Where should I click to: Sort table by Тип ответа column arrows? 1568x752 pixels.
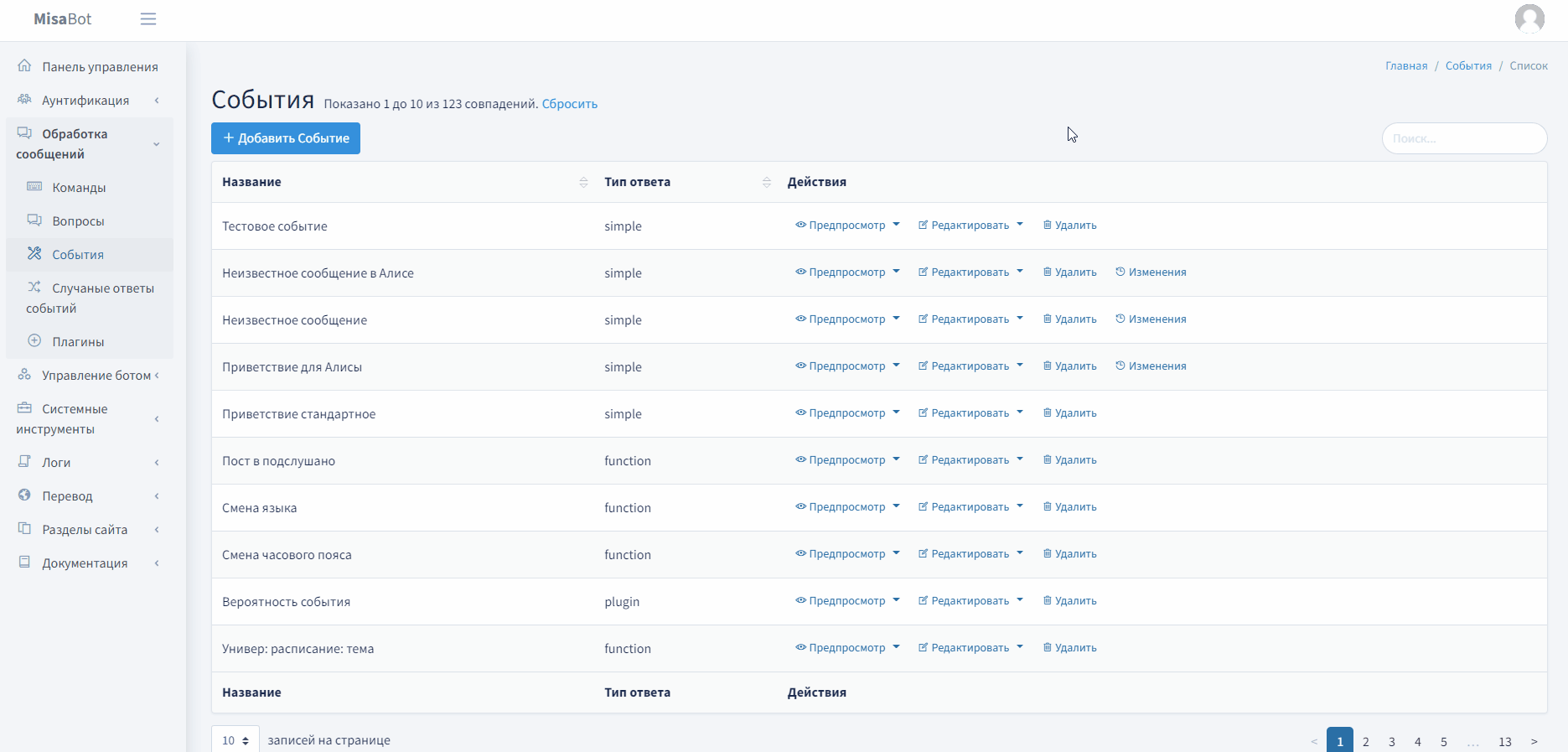point(766,182)
